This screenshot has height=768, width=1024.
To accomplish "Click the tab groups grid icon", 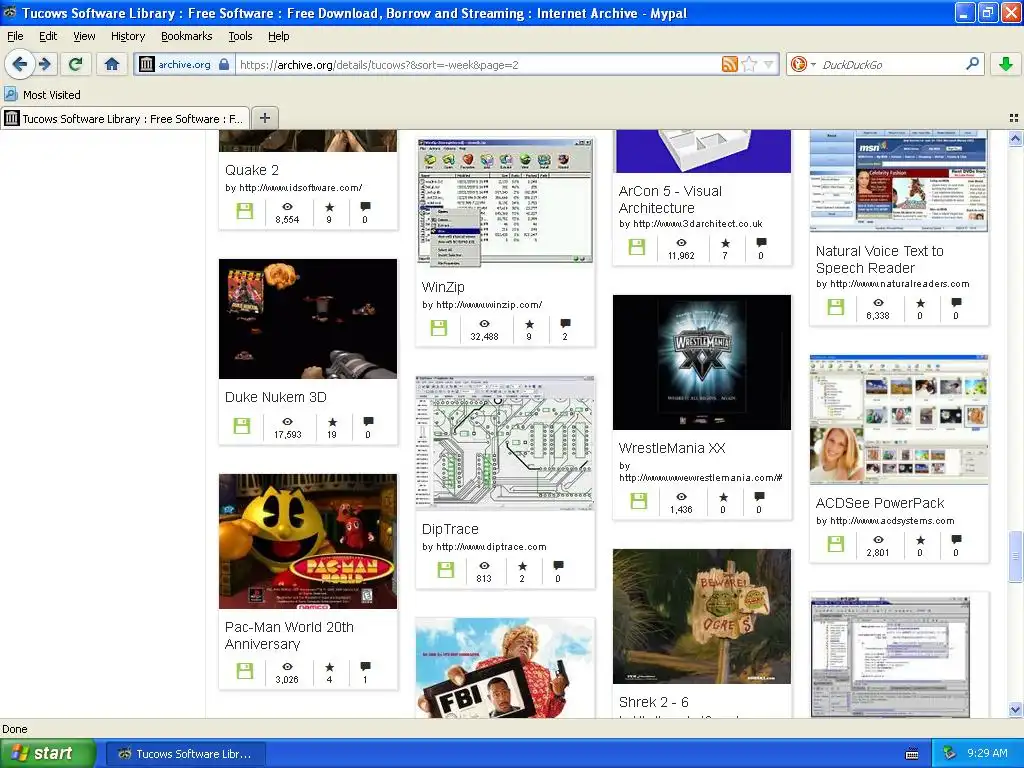I will (1014, 118).
